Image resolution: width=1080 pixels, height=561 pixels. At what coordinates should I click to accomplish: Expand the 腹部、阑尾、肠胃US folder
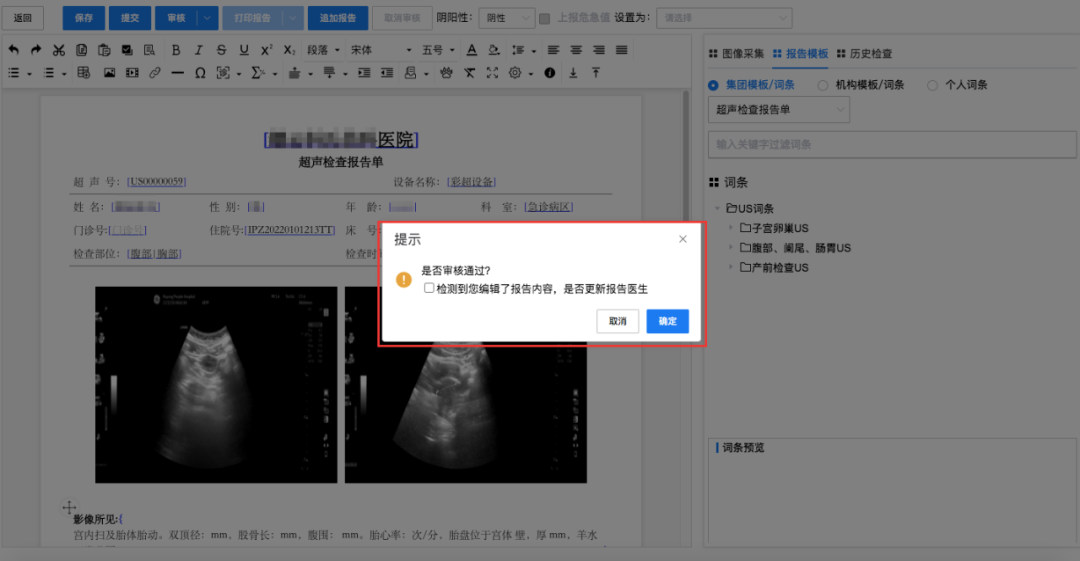(731, 247)
